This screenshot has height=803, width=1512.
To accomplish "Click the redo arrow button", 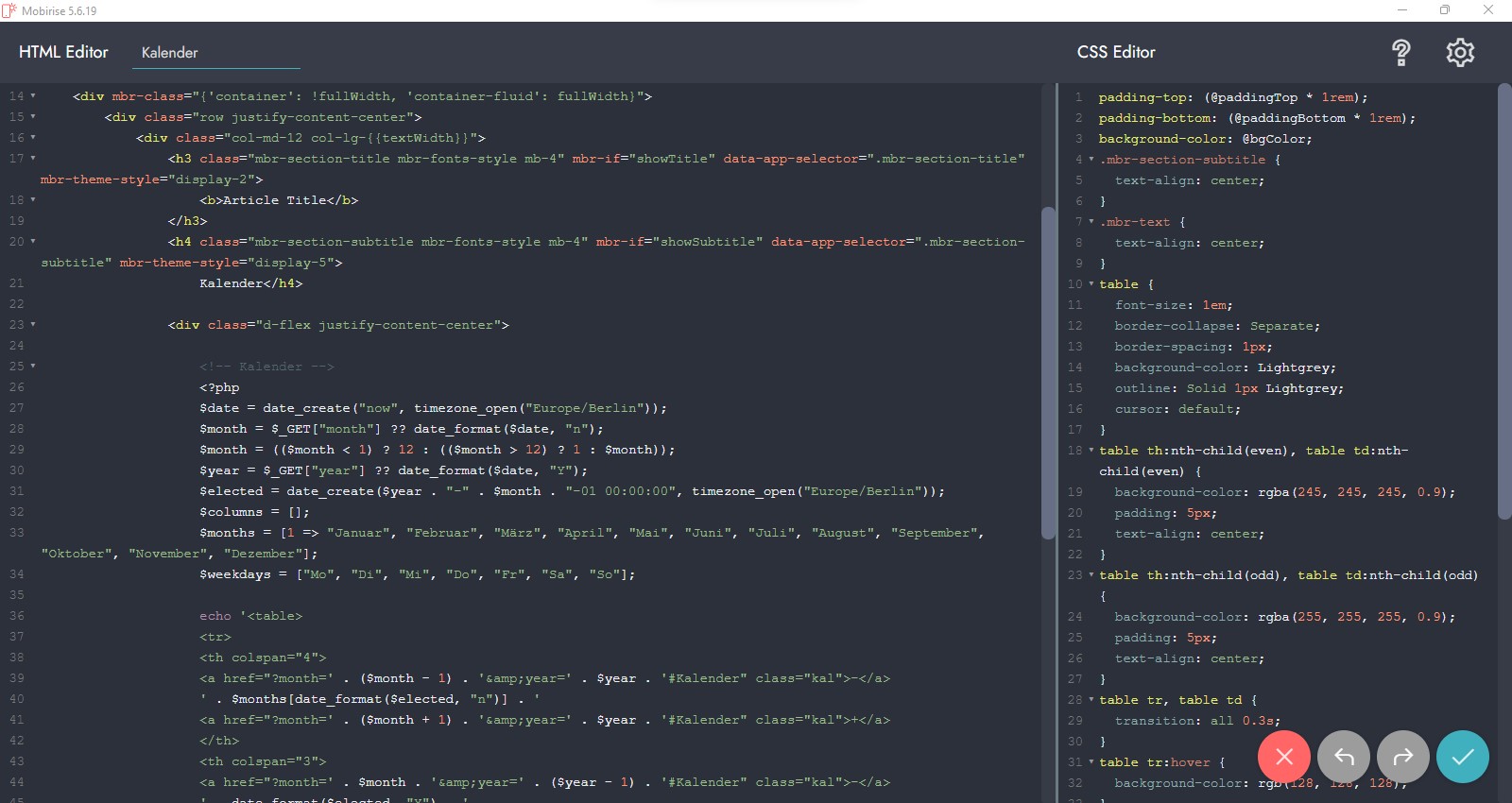I will click(1403, 757).
